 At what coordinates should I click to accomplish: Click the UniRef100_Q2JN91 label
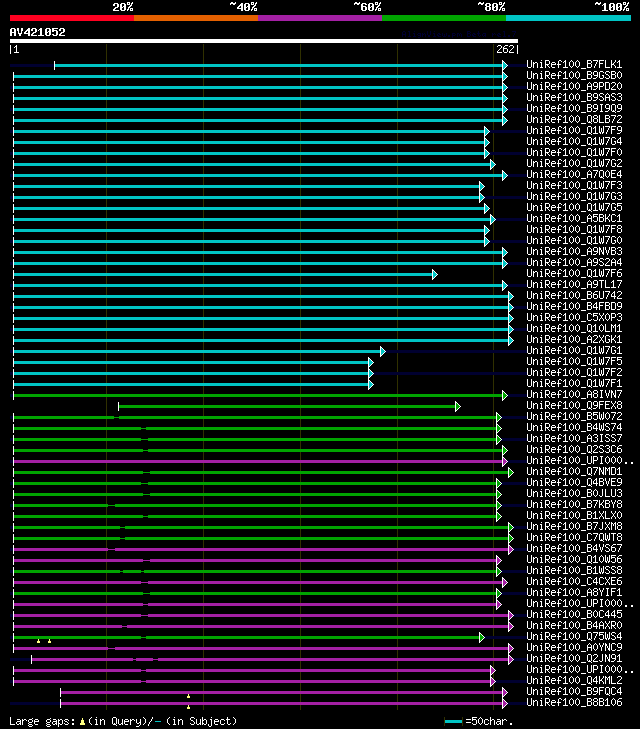[x=574, y=658]
